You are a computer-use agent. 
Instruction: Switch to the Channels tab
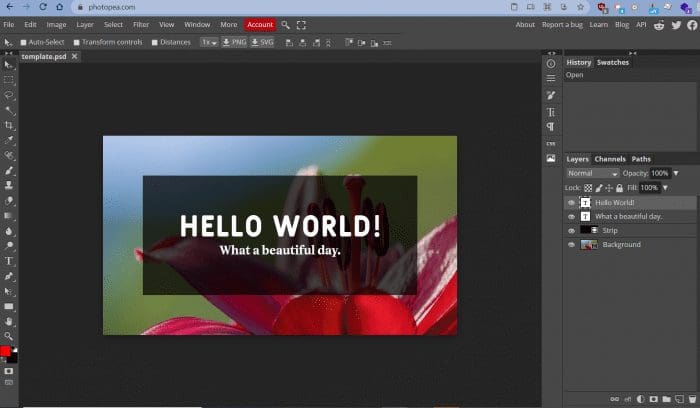coord(610,159)
